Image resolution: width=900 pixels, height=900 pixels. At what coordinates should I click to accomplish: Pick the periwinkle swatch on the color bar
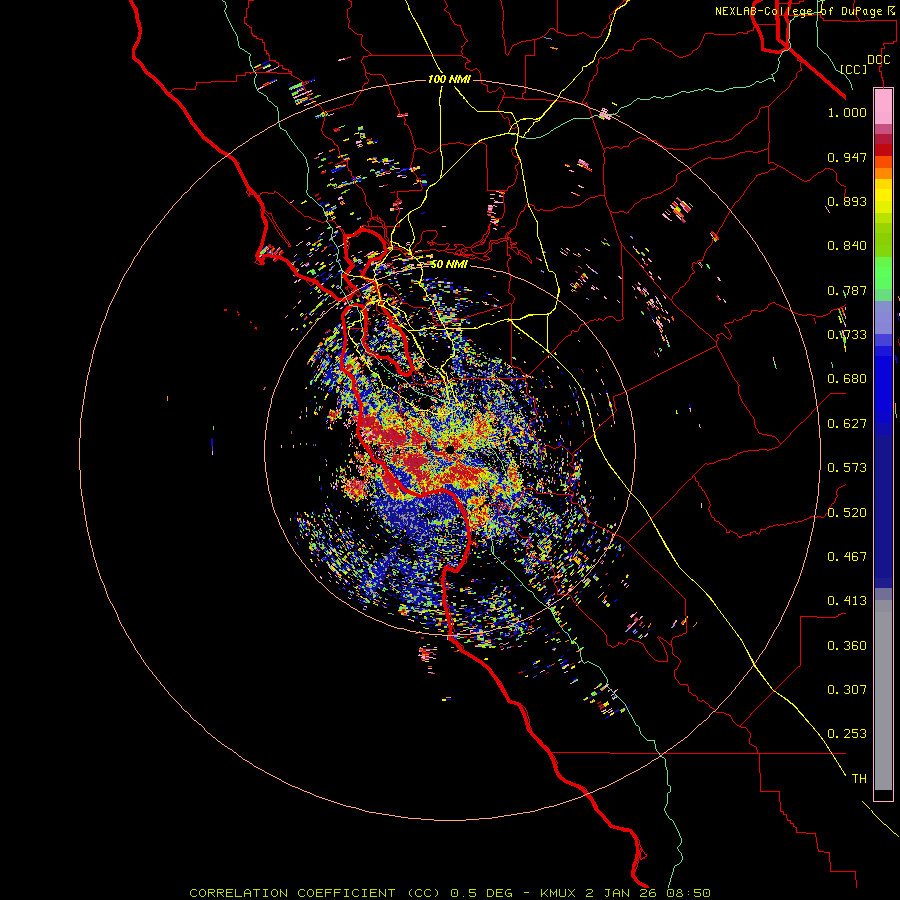point(883,317)
